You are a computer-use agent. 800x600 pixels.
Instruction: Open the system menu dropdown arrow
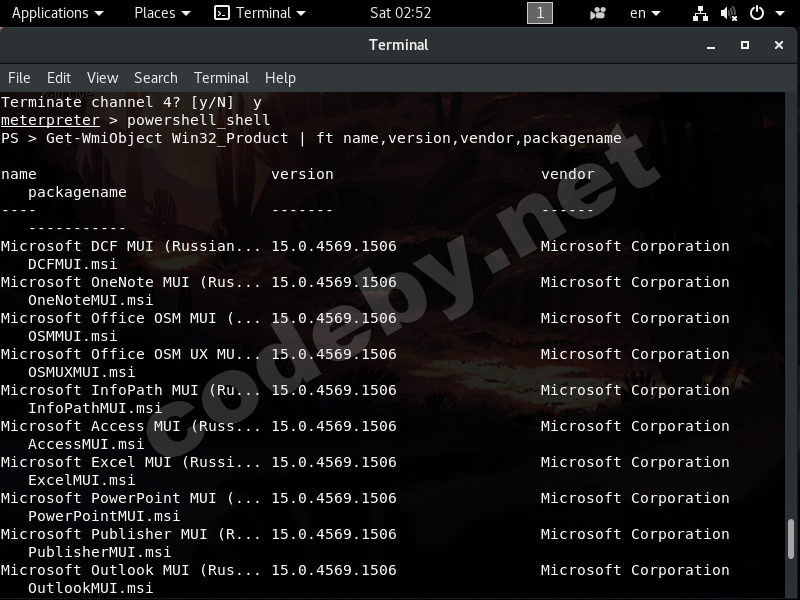coord(780,13)
